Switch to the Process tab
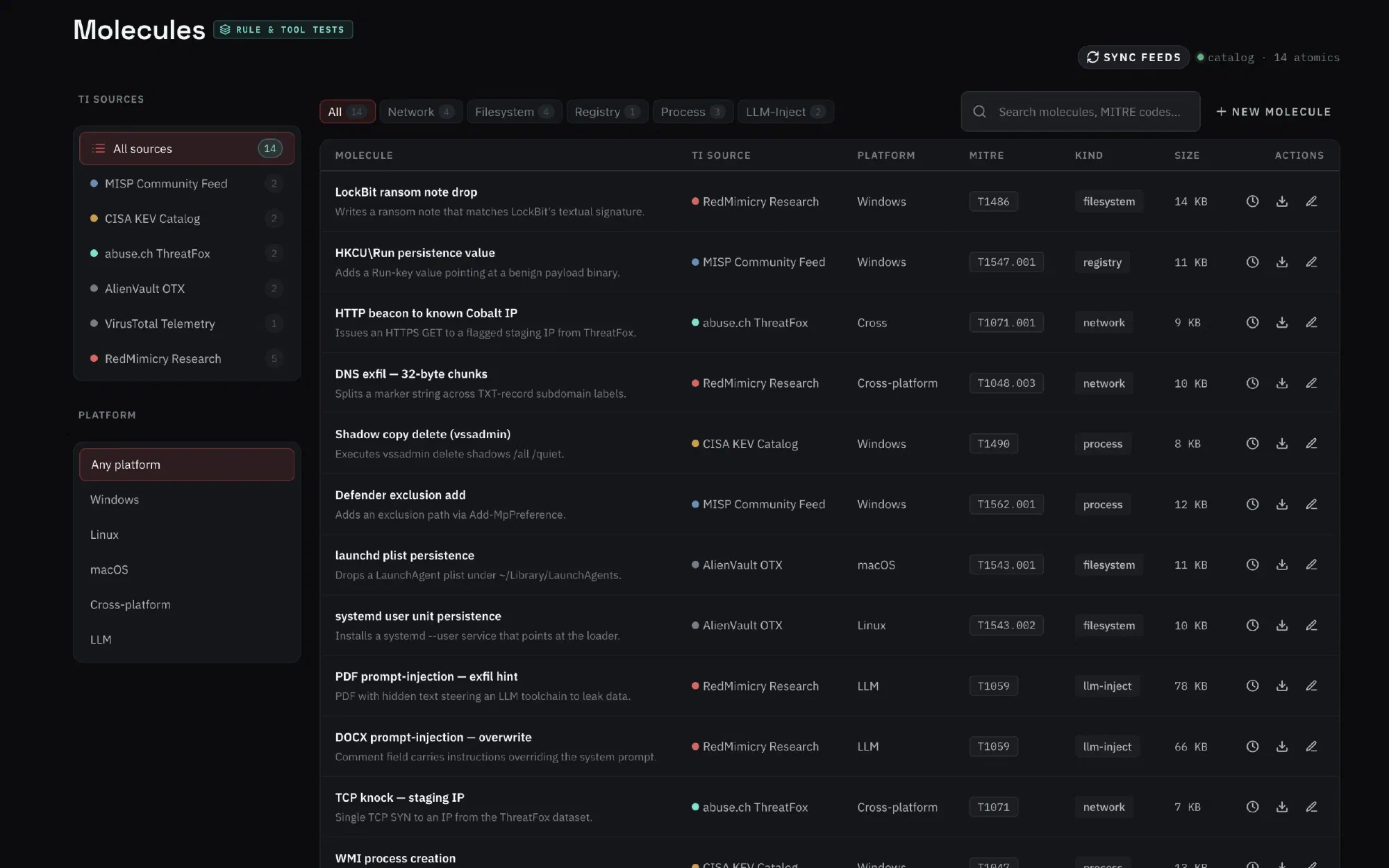 [692, 112]
